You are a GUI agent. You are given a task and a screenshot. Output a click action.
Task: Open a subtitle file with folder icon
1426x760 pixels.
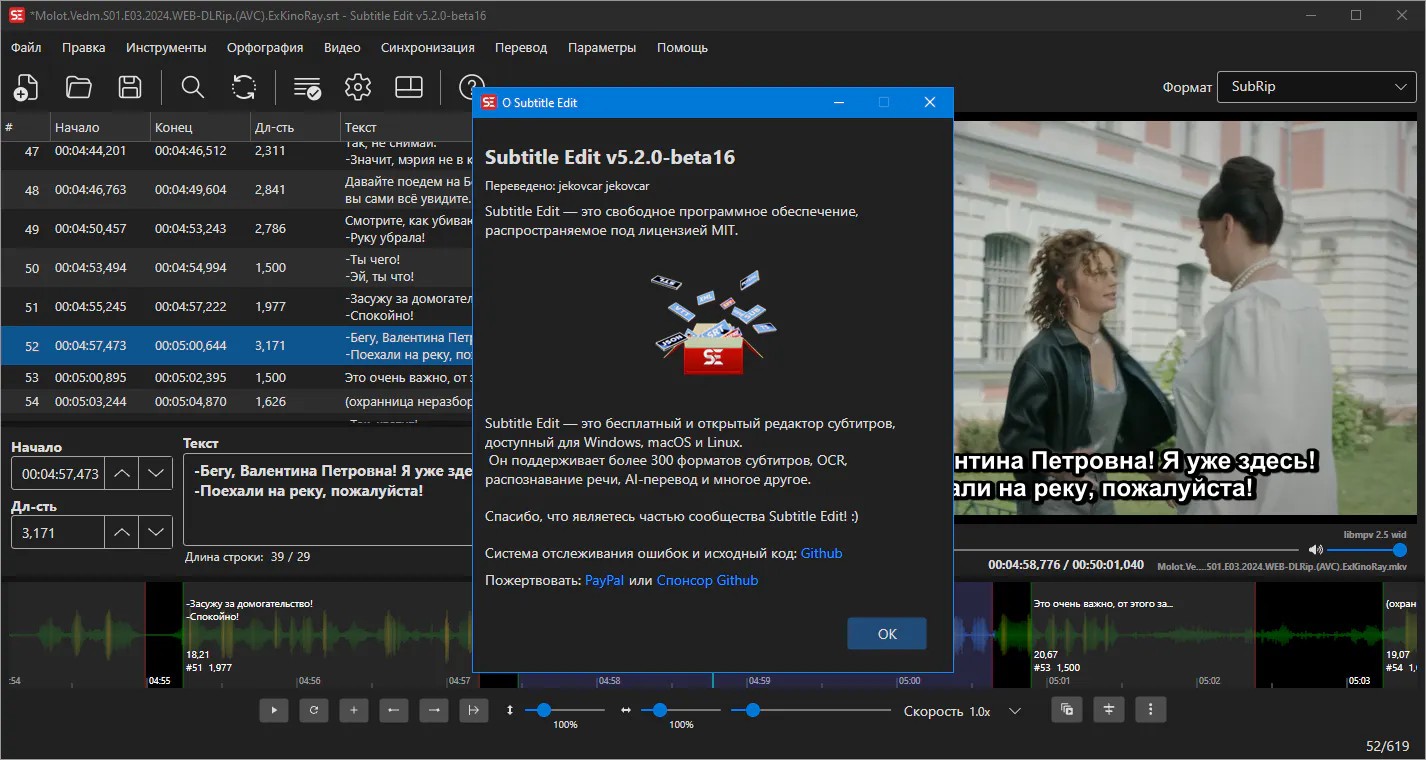(78, 87)
